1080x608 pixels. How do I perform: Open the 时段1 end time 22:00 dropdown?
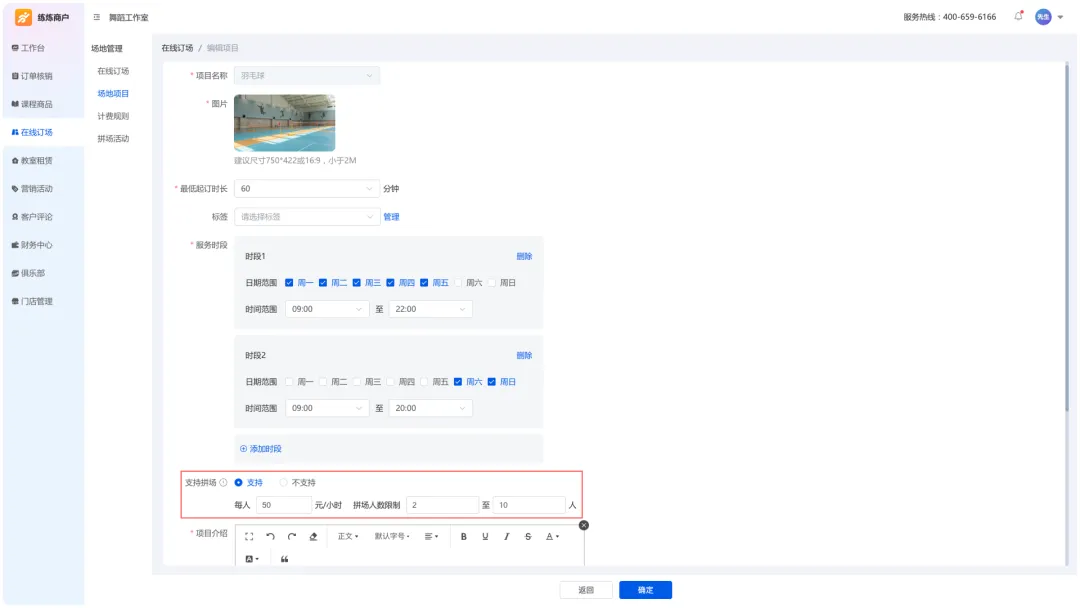[430, 310]
